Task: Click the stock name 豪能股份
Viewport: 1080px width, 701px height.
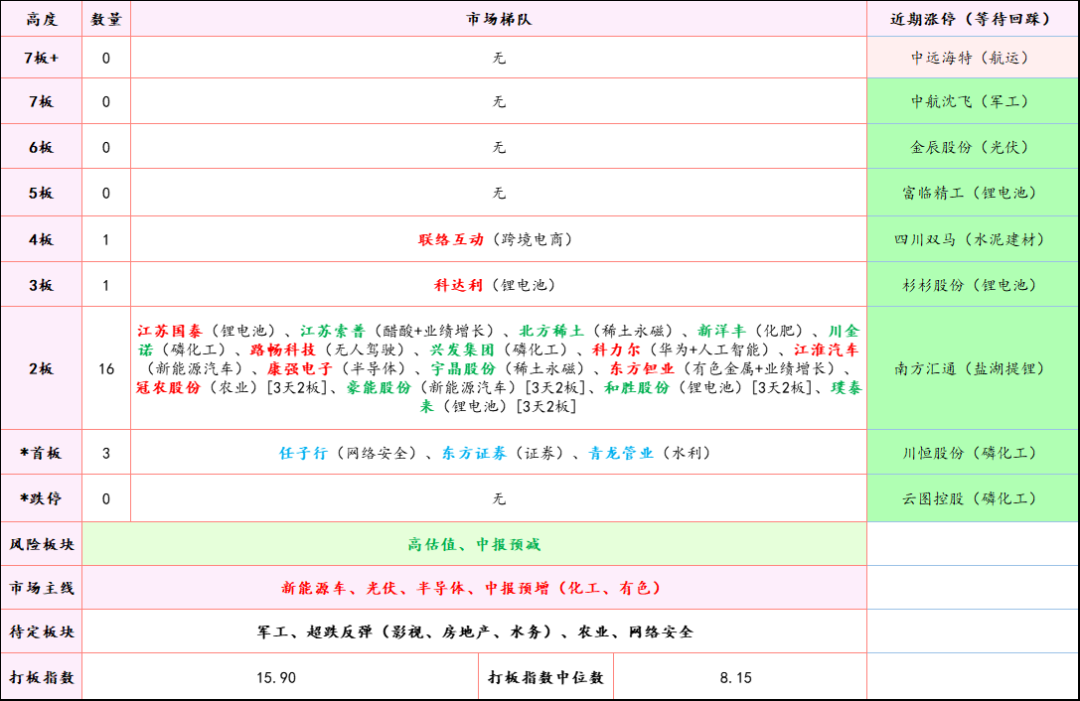Action: pos(379,388)
